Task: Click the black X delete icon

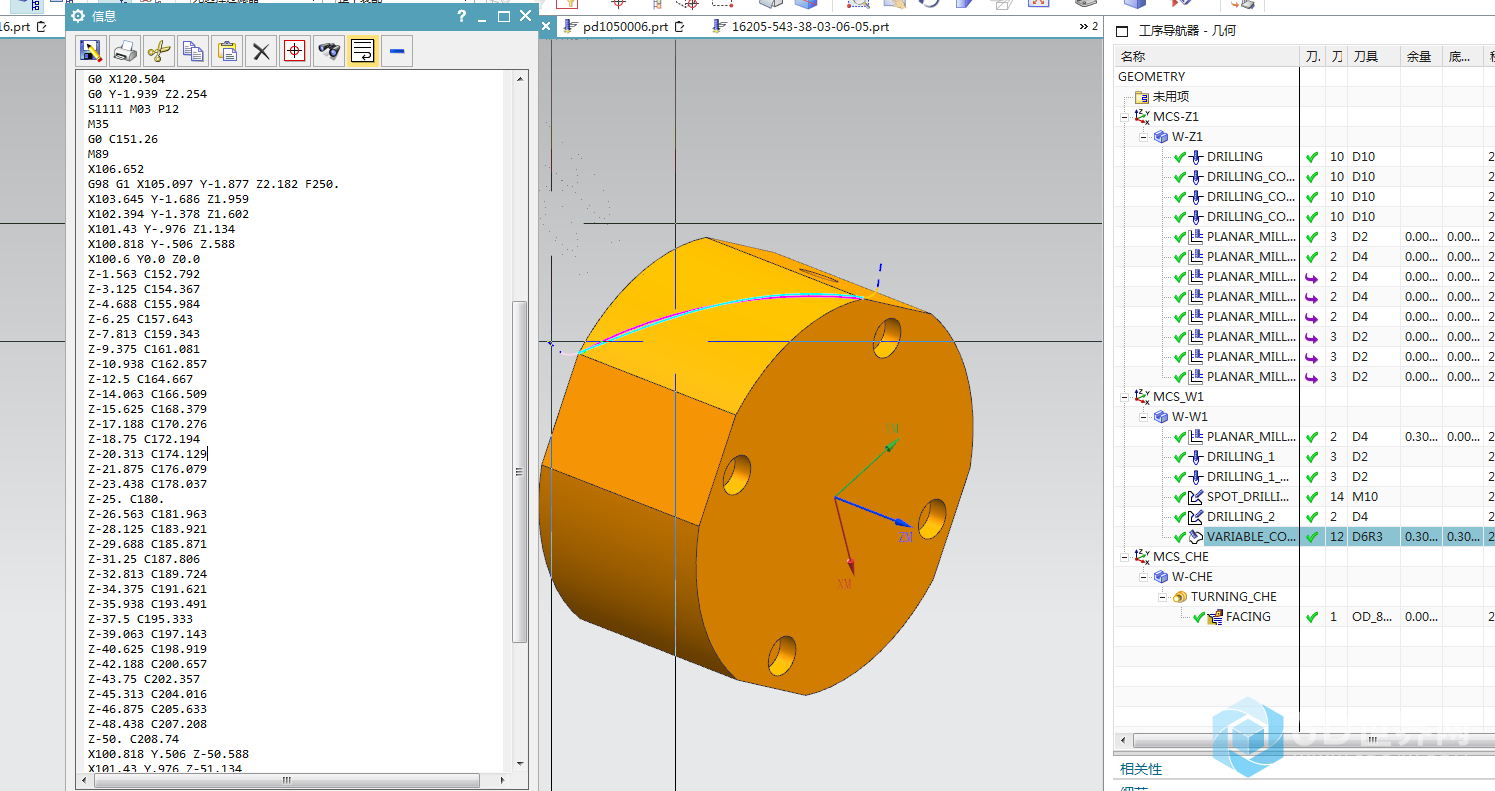Action: [261, 51]
